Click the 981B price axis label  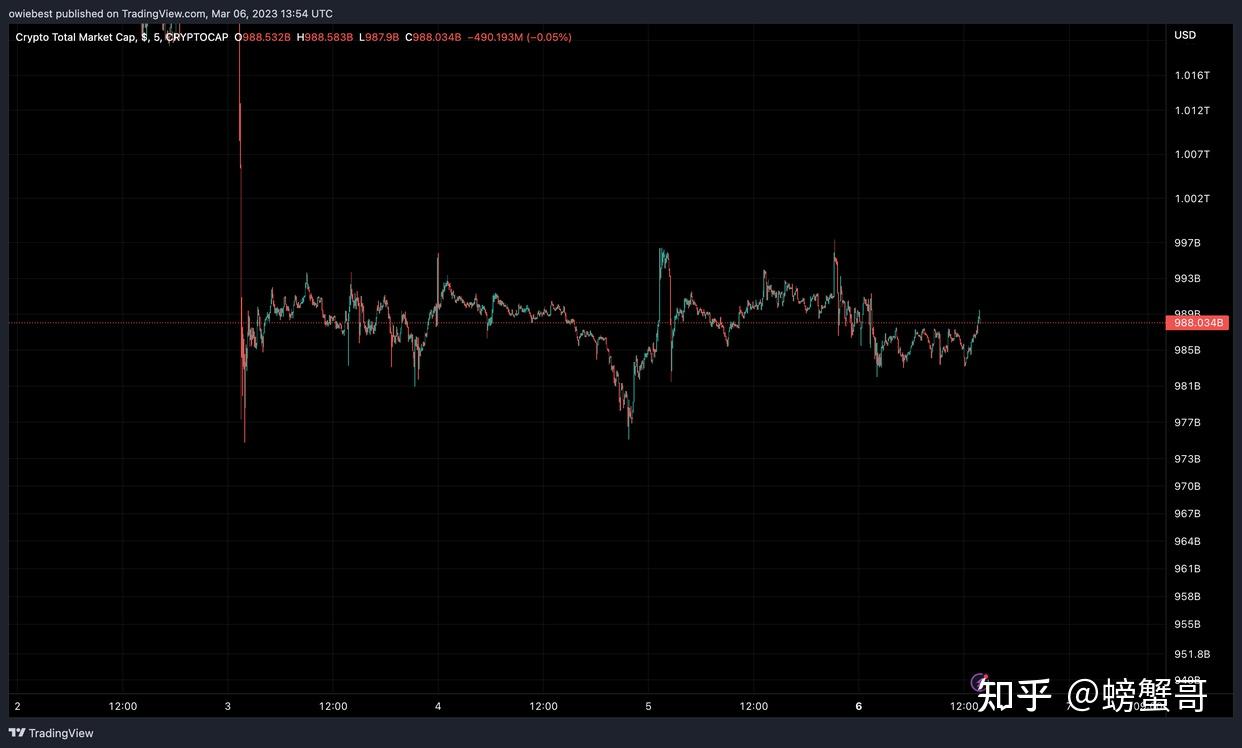(1187, 386)
